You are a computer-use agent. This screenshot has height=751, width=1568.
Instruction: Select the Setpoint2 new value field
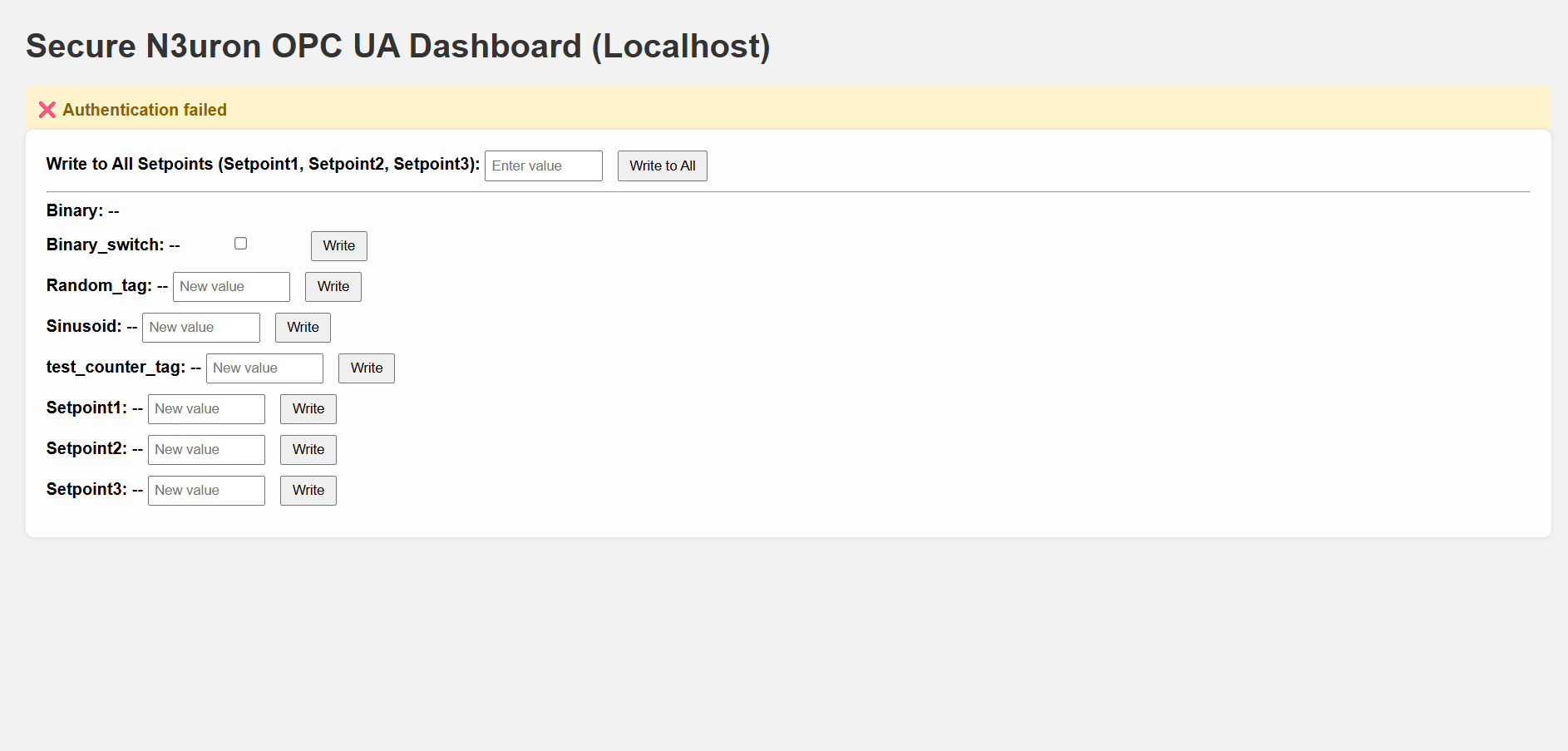coord(206,450)
